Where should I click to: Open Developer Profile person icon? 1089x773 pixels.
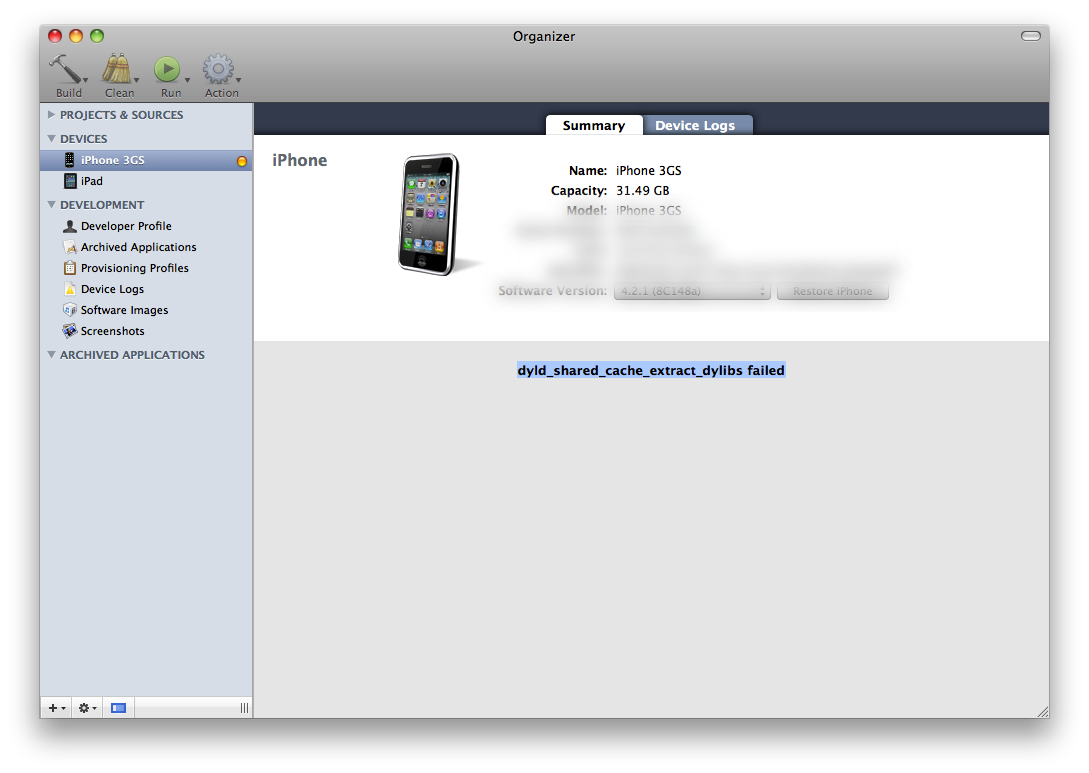[69, 226]
